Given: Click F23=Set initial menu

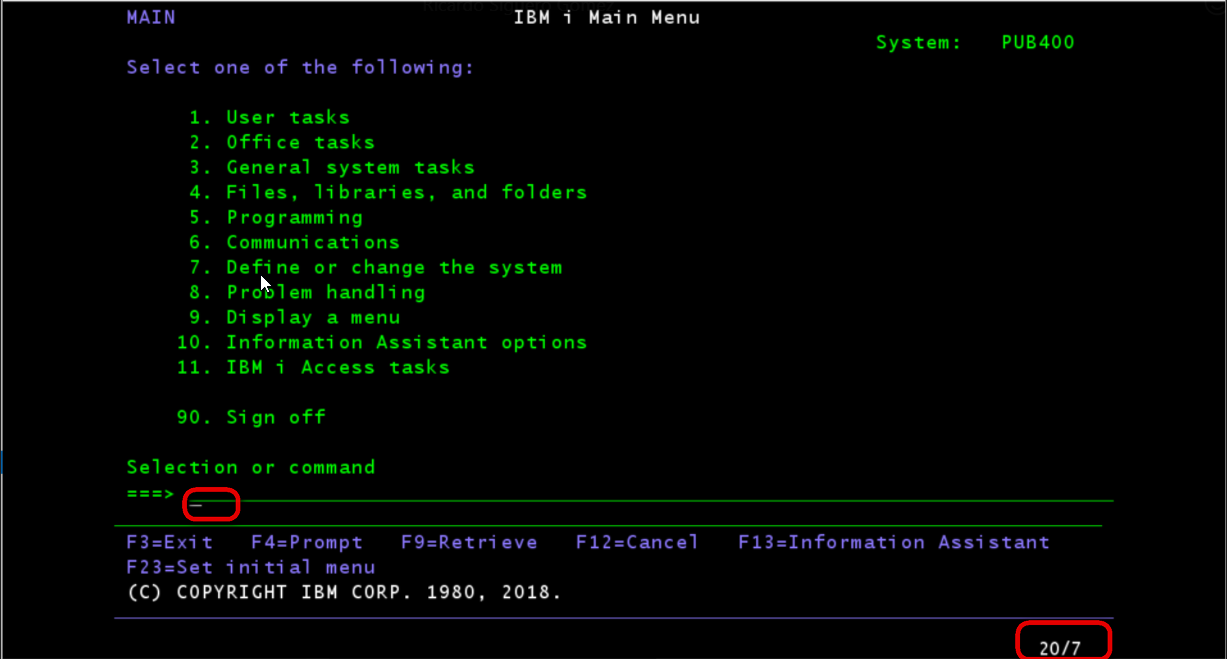Looking at the screenshot, I should tap(251, 568).
